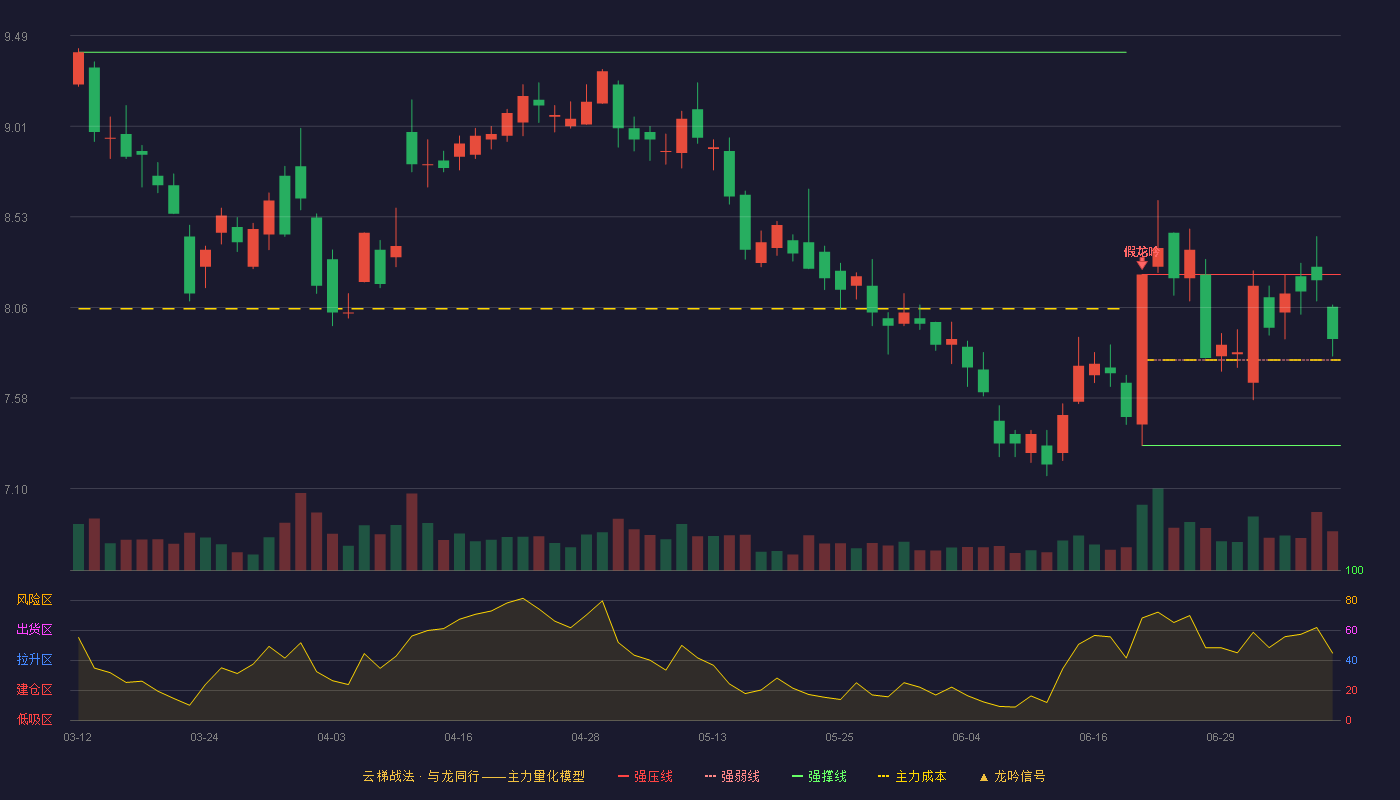
Task: Toggle the 强压线 legend entry
Action: (x=645, y=776)
